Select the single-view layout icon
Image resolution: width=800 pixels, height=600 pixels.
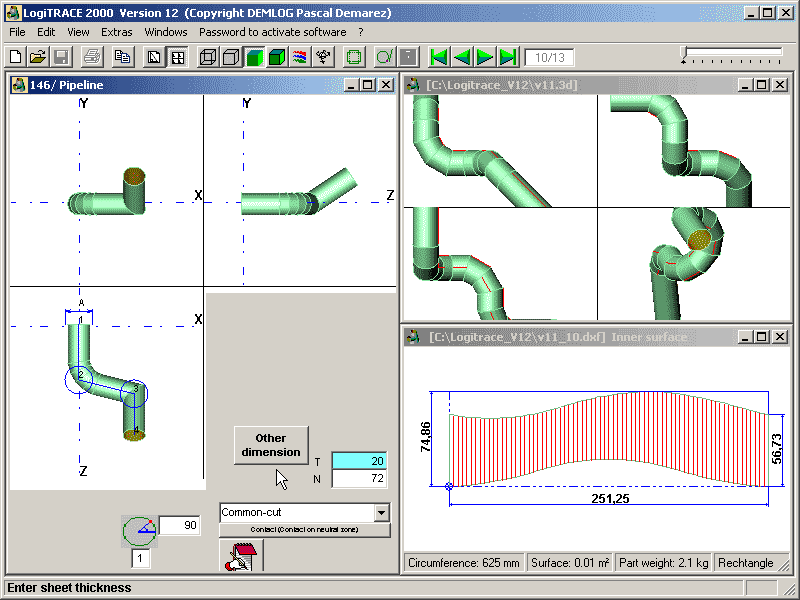[x=154, y=57]
